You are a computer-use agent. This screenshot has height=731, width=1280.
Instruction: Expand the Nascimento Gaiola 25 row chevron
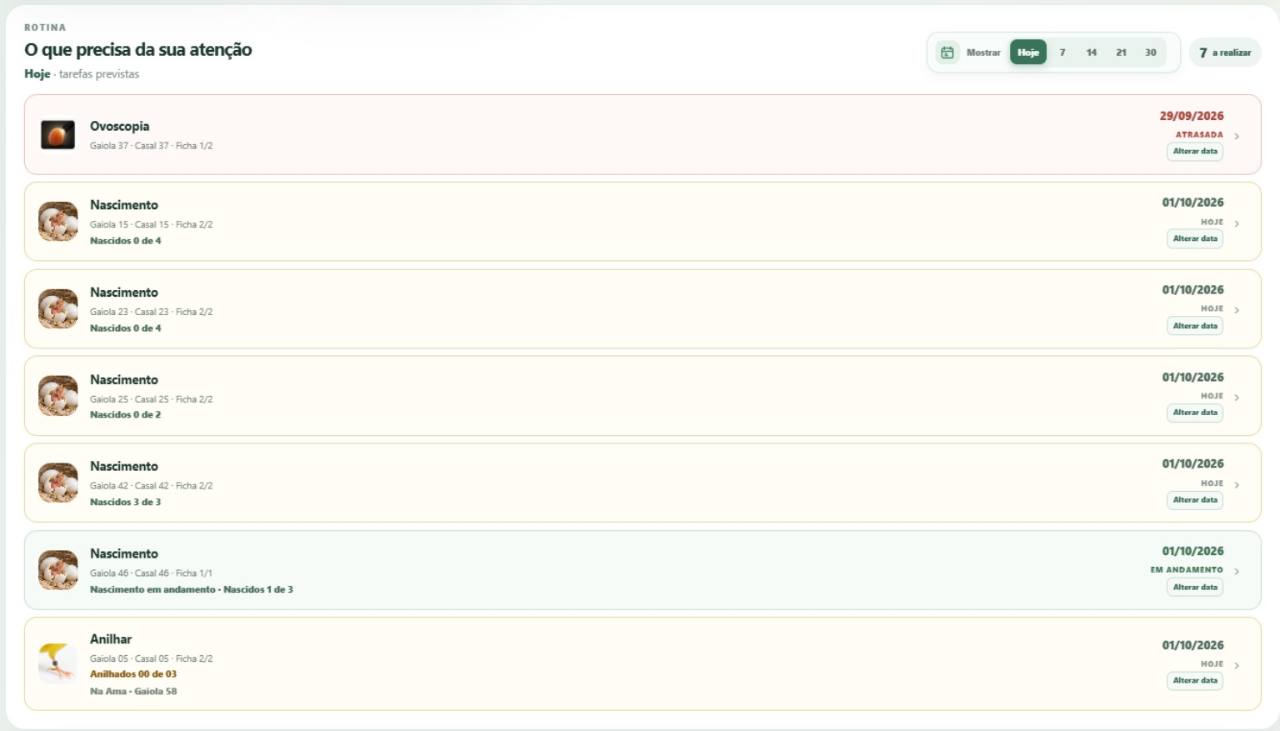pos(1237,397)
